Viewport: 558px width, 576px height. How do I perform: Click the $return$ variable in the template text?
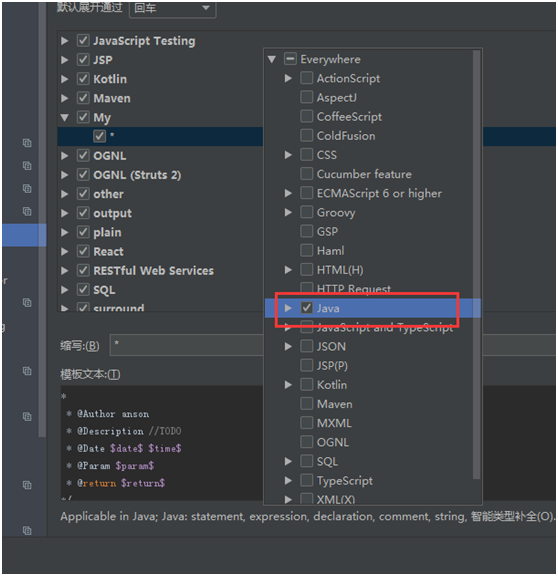(x=143, y=483)
